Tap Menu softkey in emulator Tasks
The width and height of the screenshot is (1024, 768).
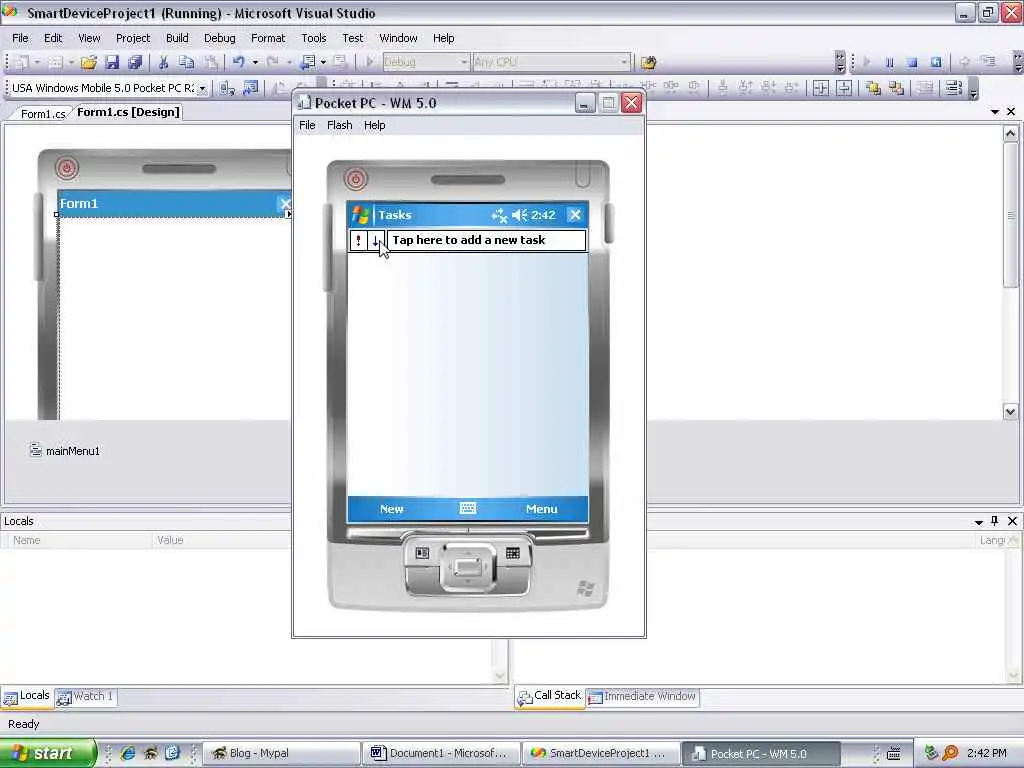pos(541,509)
